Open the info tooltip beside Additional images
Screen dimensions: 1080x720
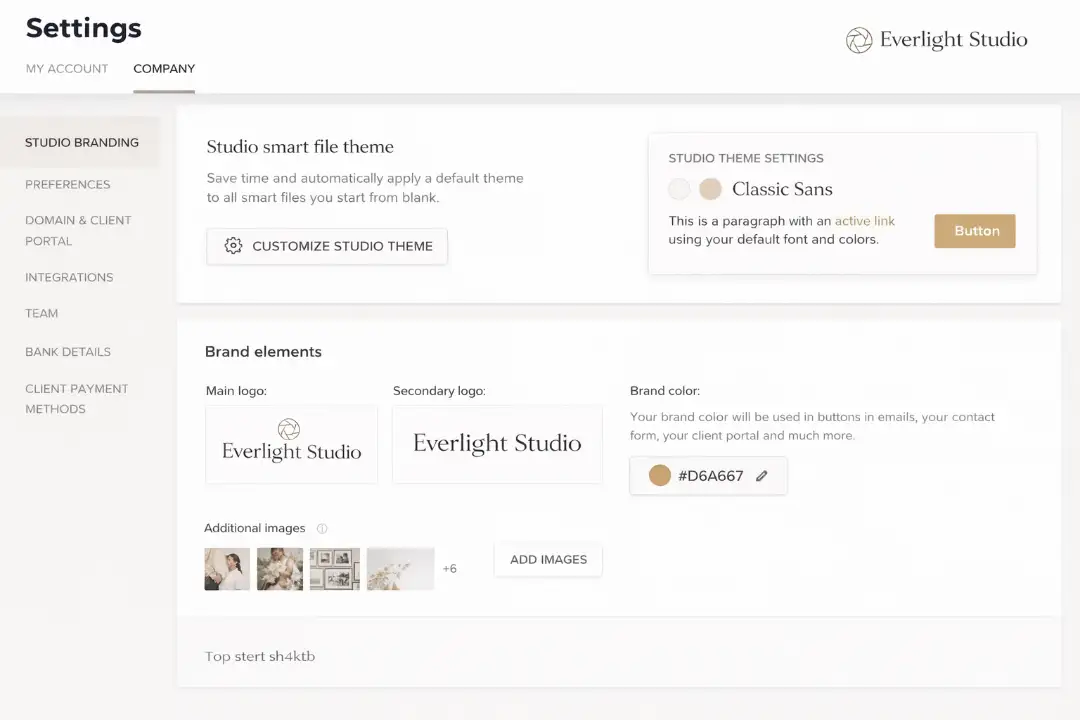click(x=321, y=528)
